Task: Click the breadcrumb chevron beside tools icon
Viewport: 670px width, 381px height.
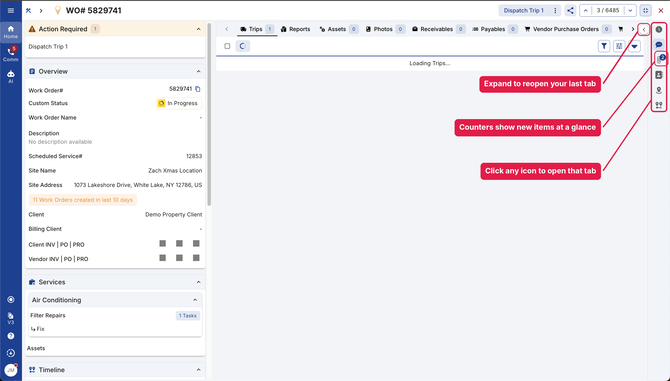Action: click(x=41, y=11)
